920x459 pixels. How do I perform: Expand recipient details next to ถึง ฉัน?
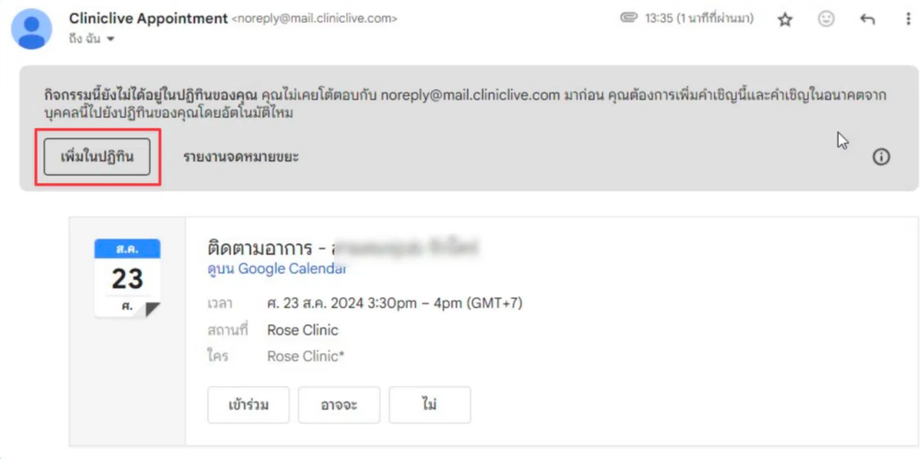click(110, 39)
